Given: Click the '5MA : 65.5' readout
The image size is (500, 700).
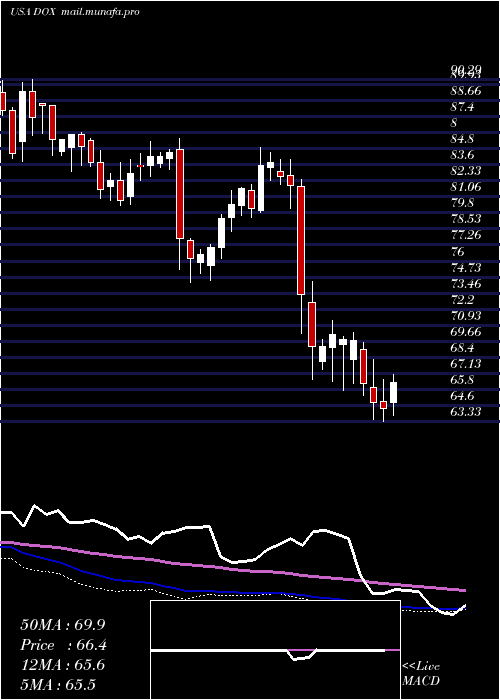Looking at the screenshot, I should click(58, 685).
